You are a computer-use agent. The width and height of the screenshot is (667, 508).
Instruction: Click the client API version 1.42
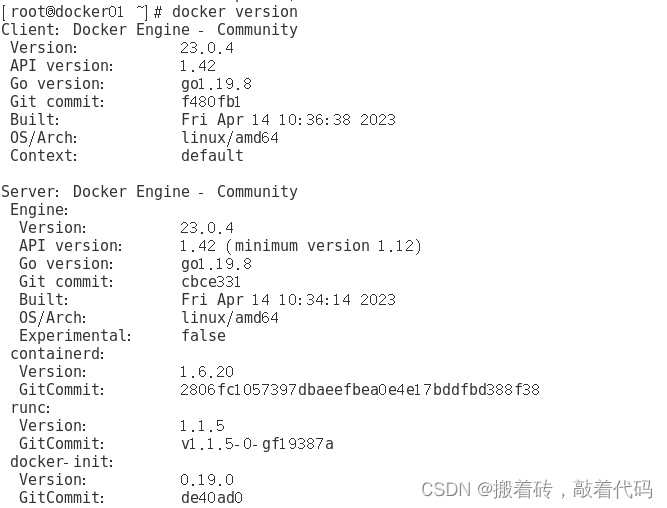point(198,66)
